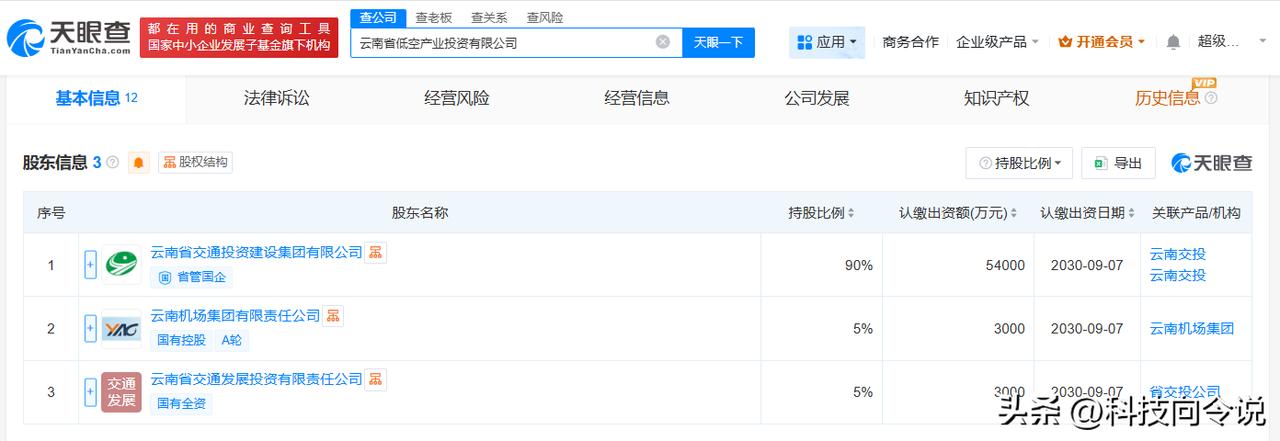Viewport: 1280px width, 441px height.
Task: Show the help icon next to 历史信息
Action: click(x=1211, y=98)
